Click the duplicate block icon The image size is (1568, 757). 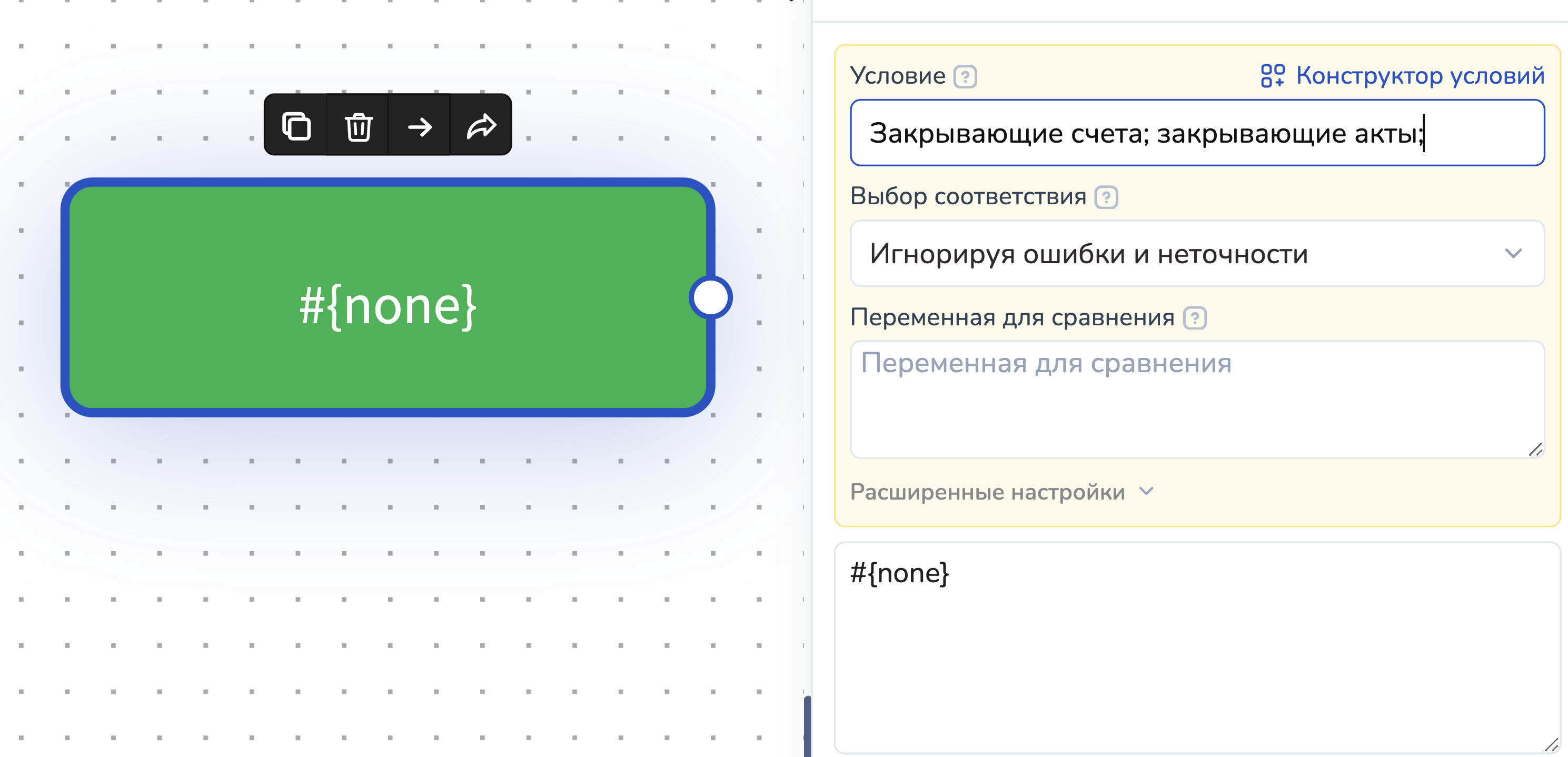(x=296, y=126)
